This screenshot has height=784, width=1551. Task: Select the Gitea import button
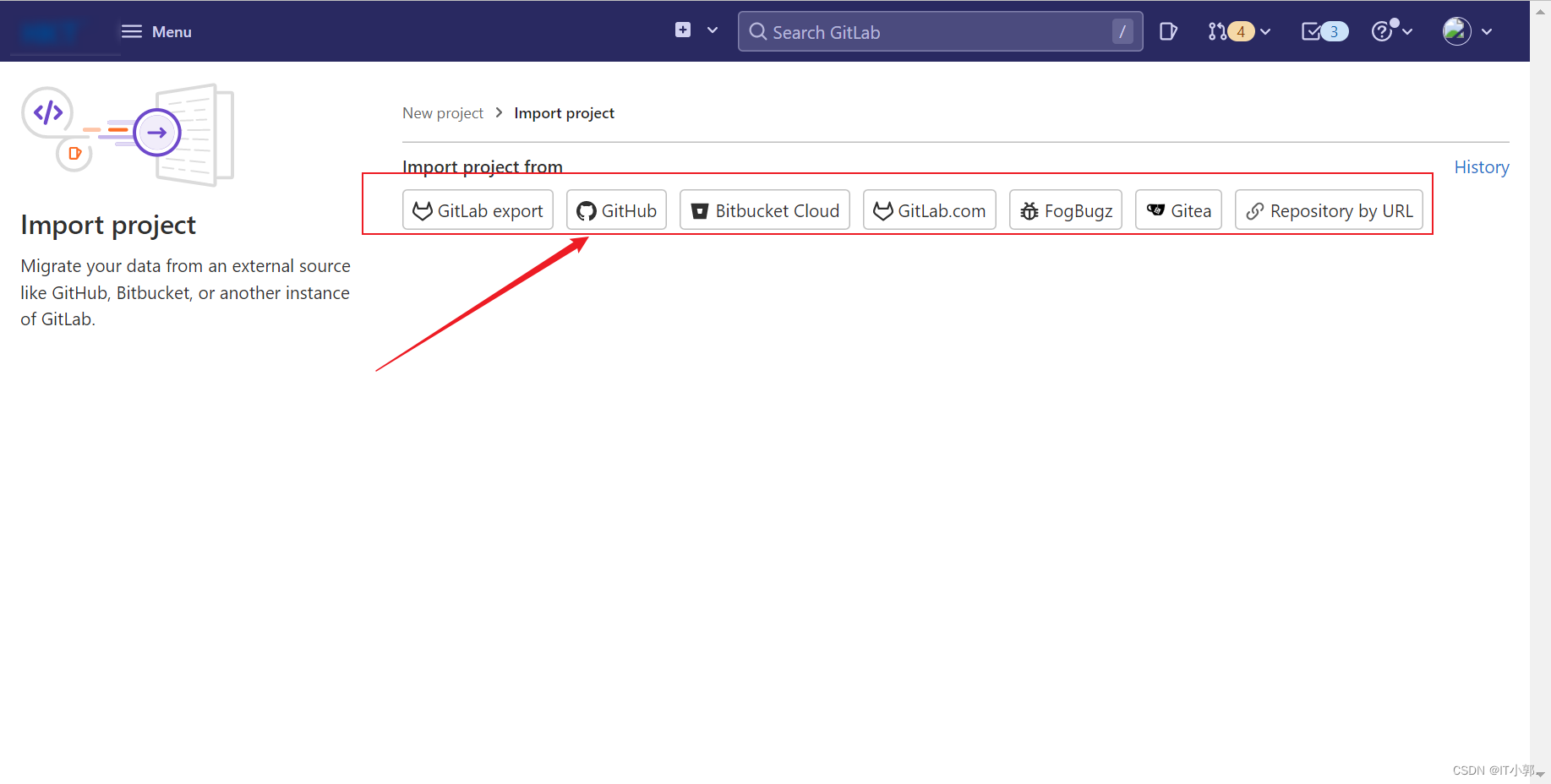(1178, 210)
